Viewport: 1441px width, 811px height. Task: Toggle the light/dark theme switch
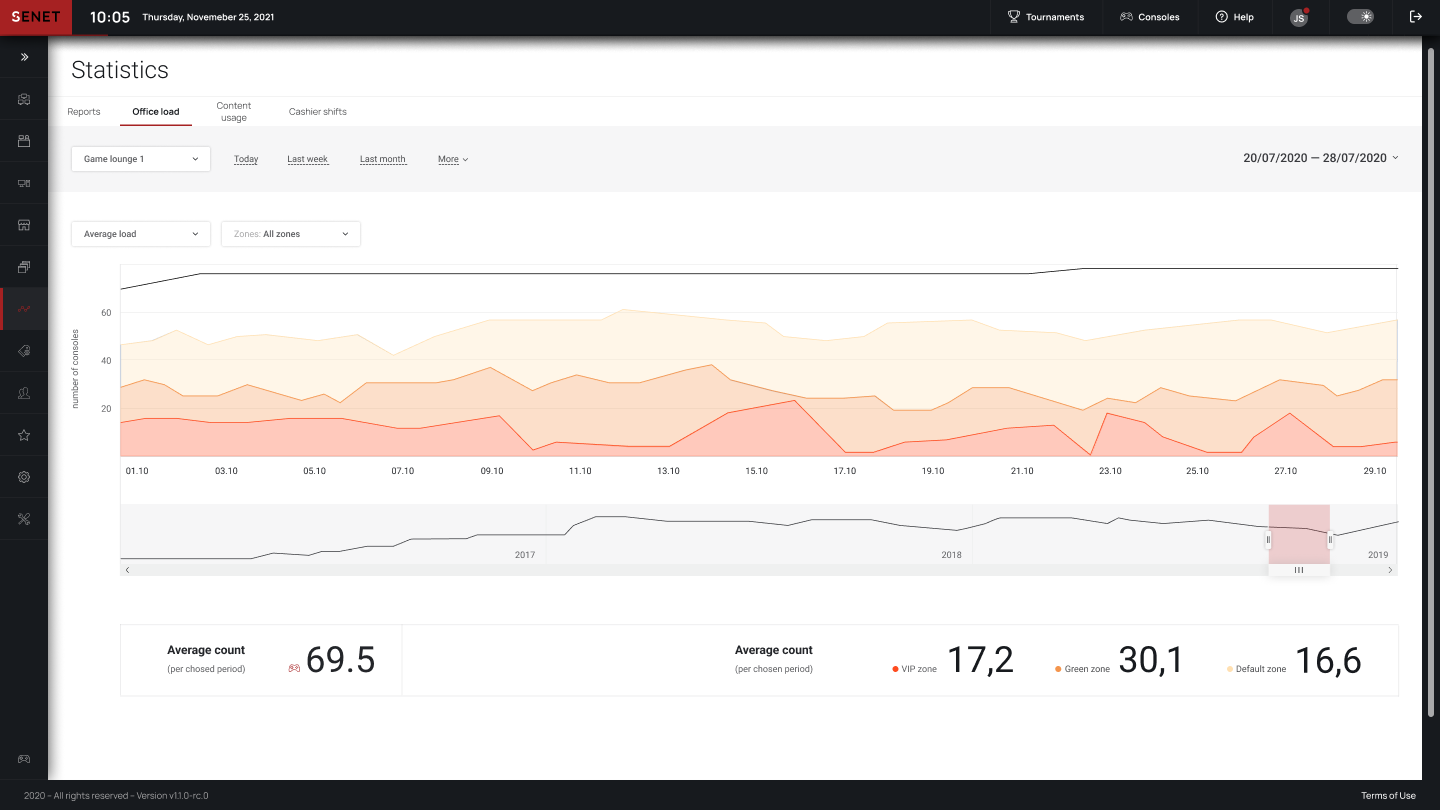[1360, 17]
